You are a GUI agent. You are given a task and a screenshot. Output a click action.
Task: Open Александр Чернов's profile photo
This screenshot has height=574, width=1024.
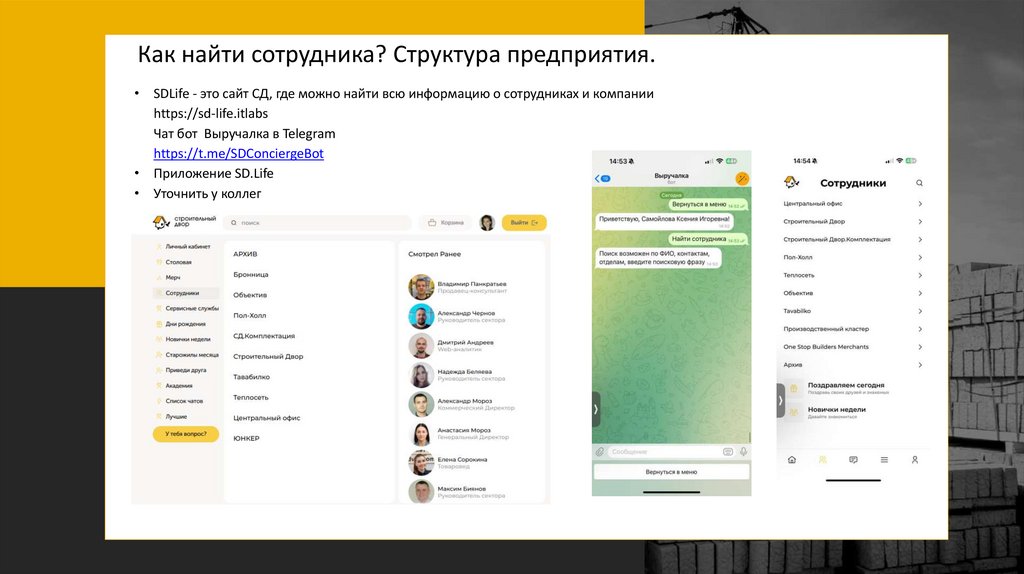tap(421, 316)
